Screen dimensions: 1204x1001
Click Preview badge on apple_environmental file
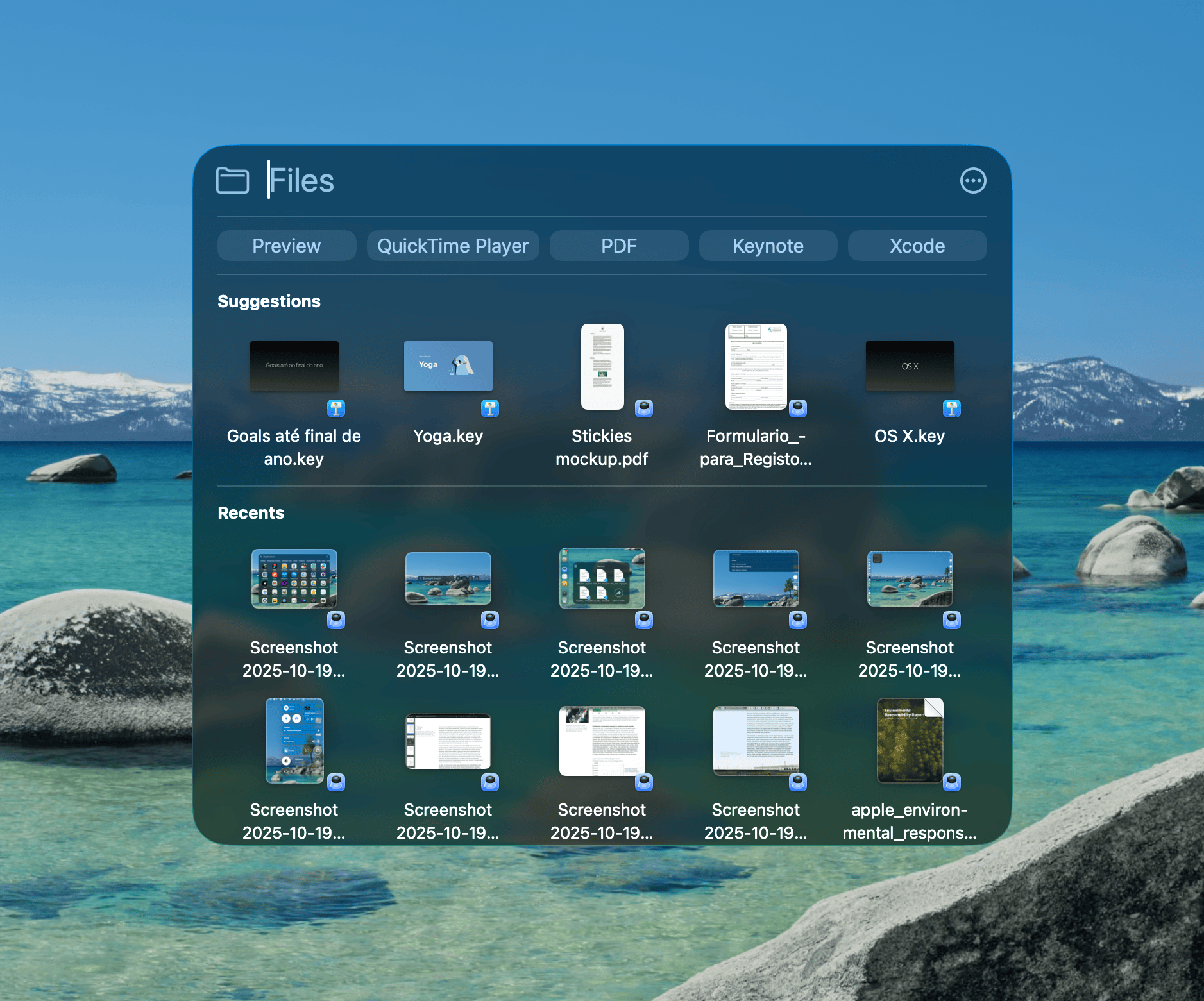(x=952, y=782)
